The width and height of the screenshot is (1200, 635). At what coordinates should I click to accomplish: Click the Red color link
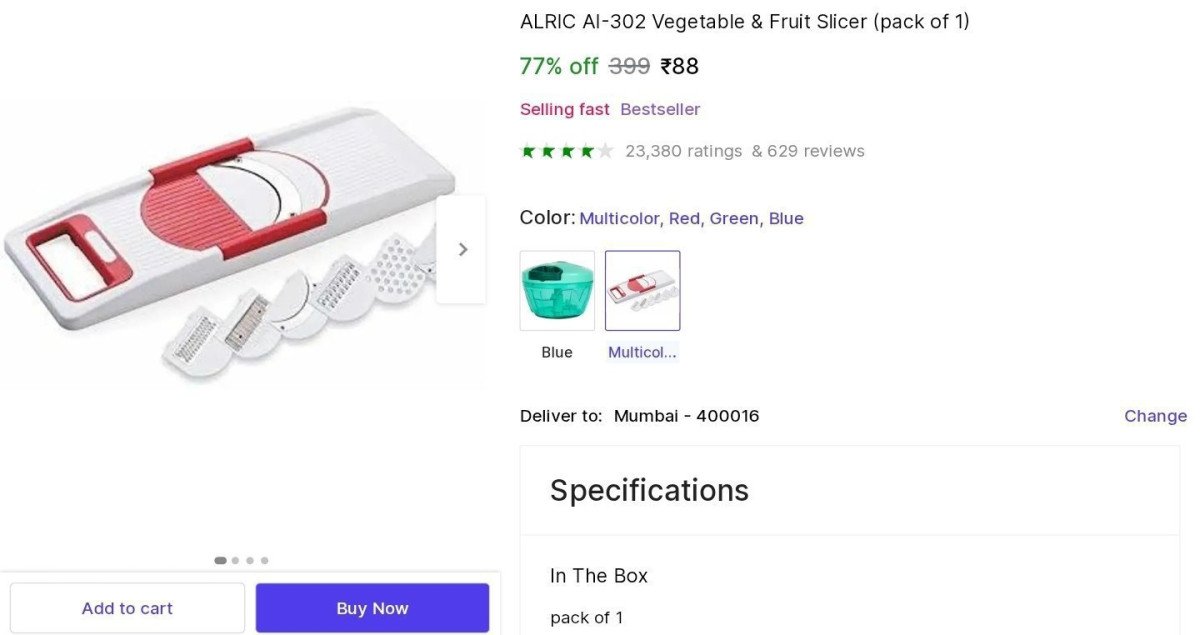coord(684,218)
